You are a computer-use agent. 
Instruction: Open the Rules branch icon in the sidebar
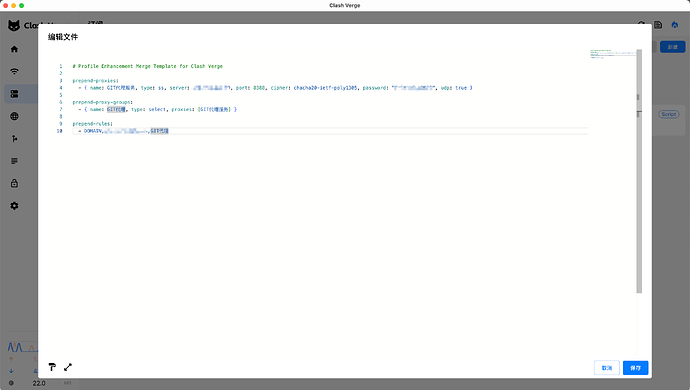[15, 139]
